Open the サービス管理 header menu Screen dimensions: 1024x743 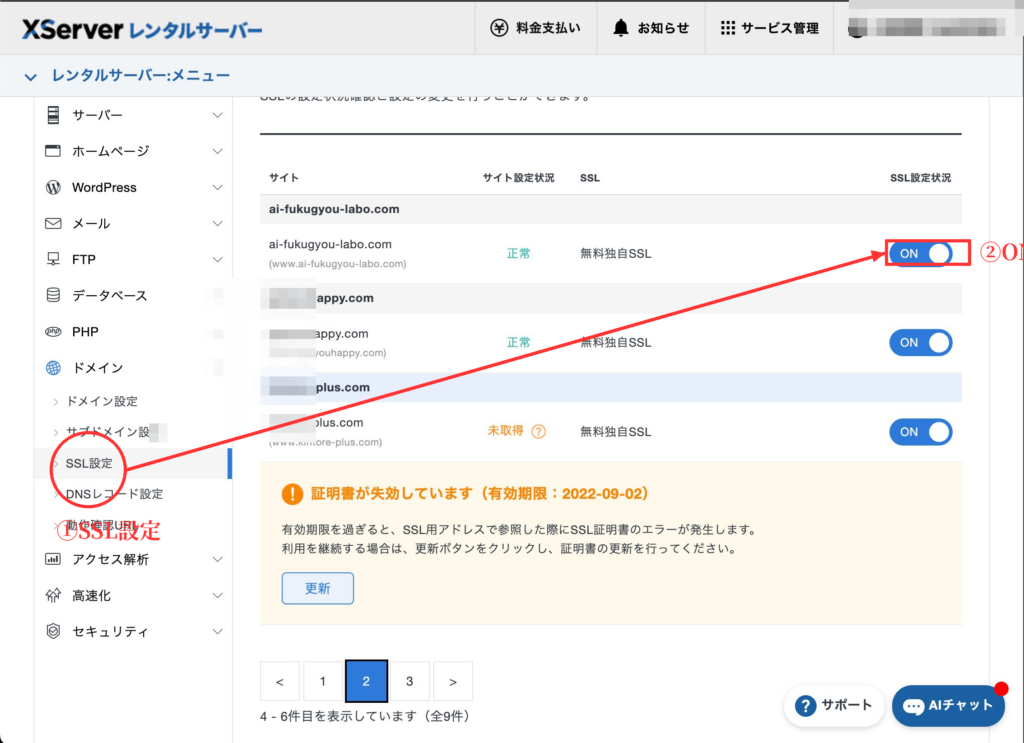(769, 28)
